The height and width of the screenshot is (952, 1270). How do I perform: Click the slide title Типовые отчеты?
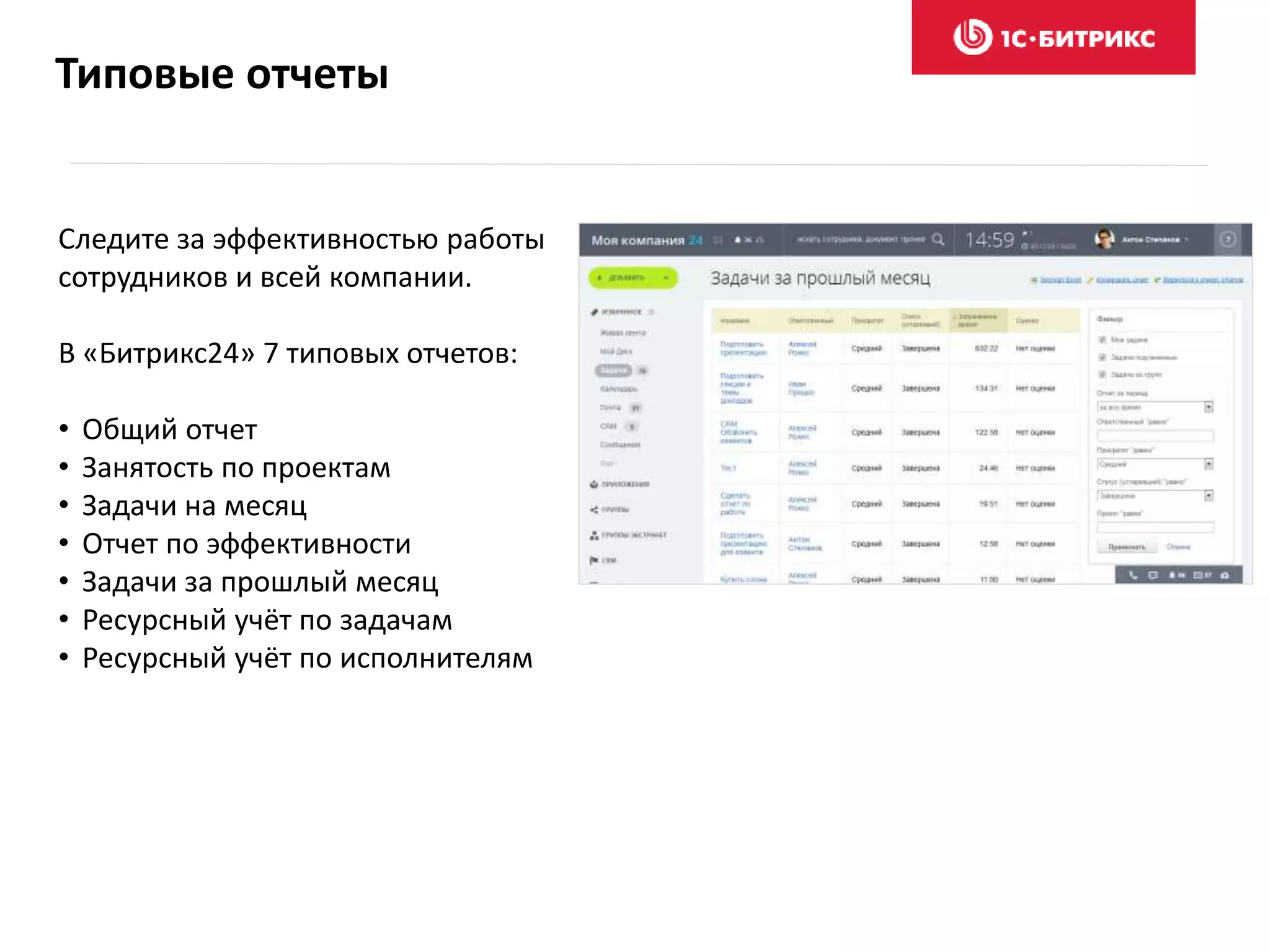(222, 74)
